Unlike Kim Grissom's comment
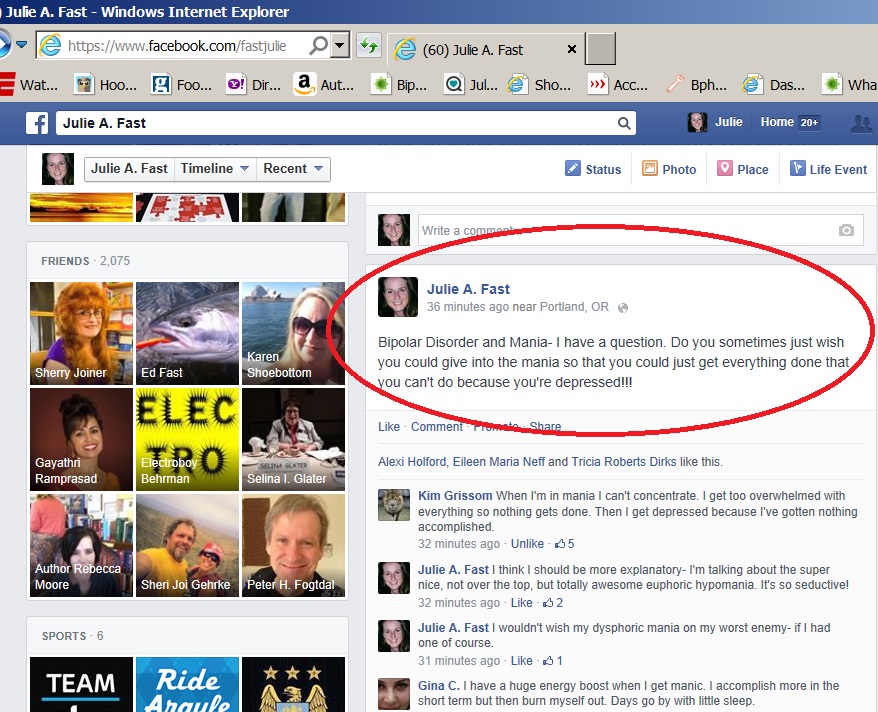The image size is (878, 712). 527,544
